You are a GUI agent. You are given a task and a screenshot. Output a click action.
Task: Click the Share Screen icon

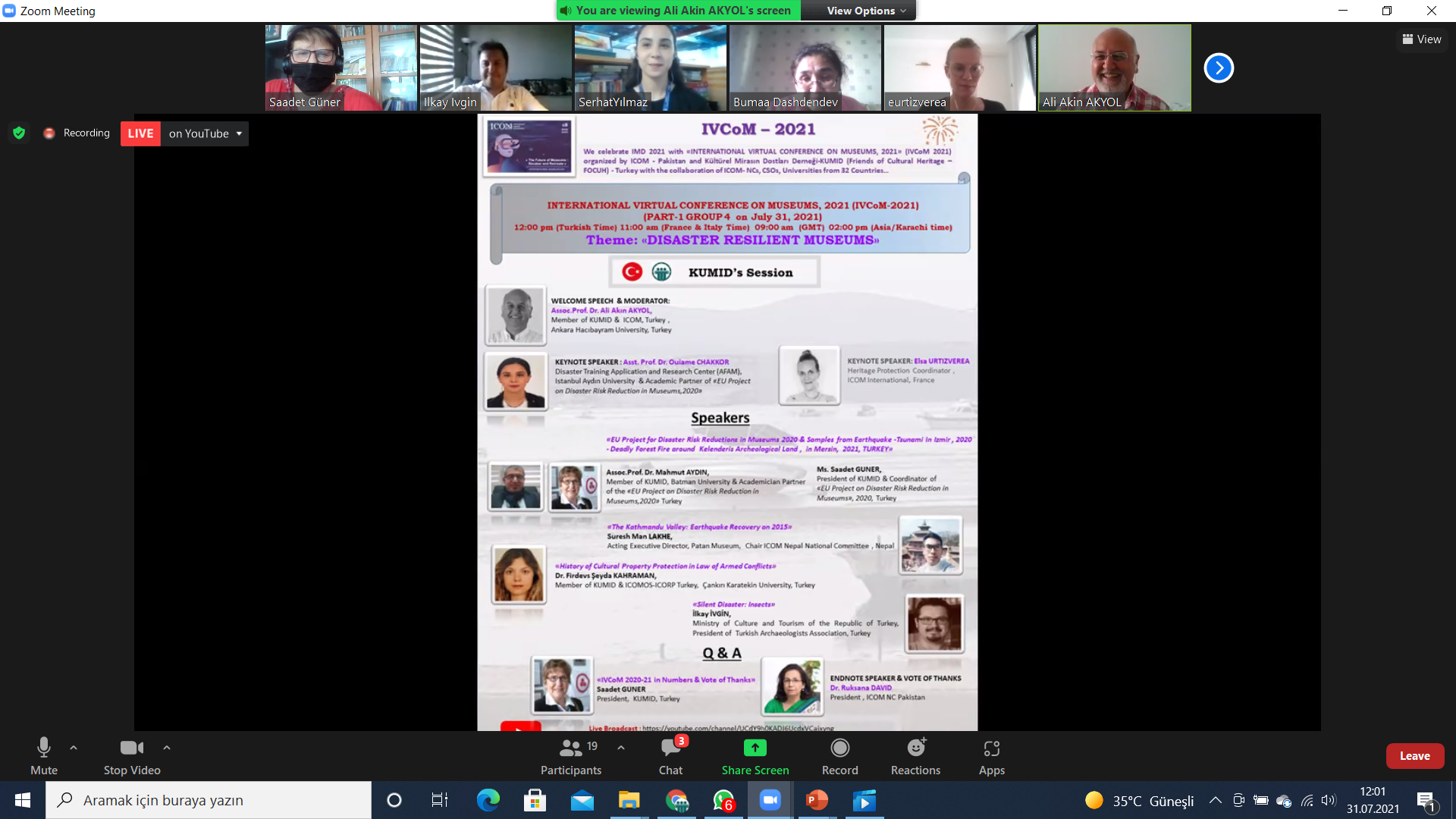point(755,748)
